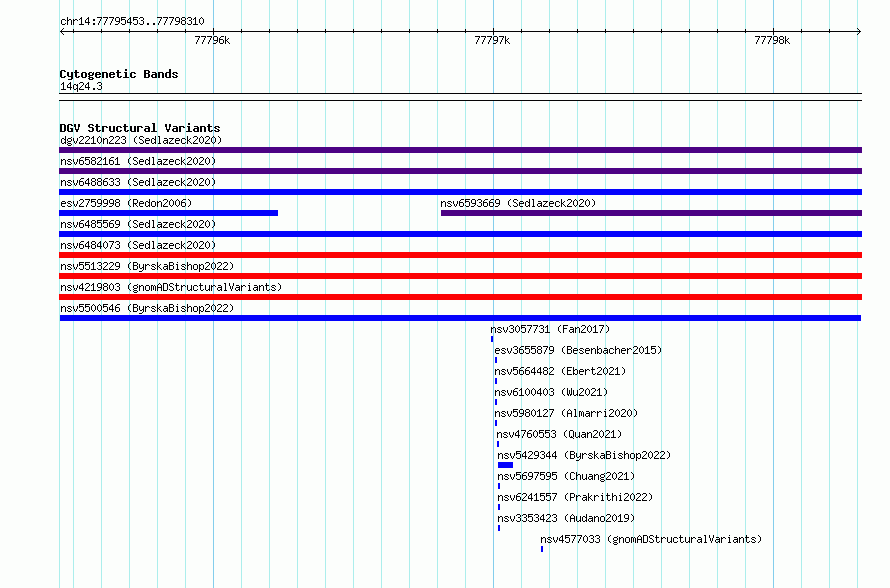
Task: Click the purple bar under dgv2210n223
Action: tap(460, 150)
